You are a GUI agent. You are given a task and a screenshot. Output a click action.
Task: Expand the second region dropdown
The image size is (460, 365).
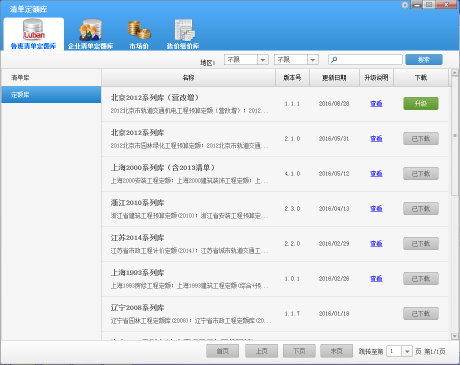[313, 60]
